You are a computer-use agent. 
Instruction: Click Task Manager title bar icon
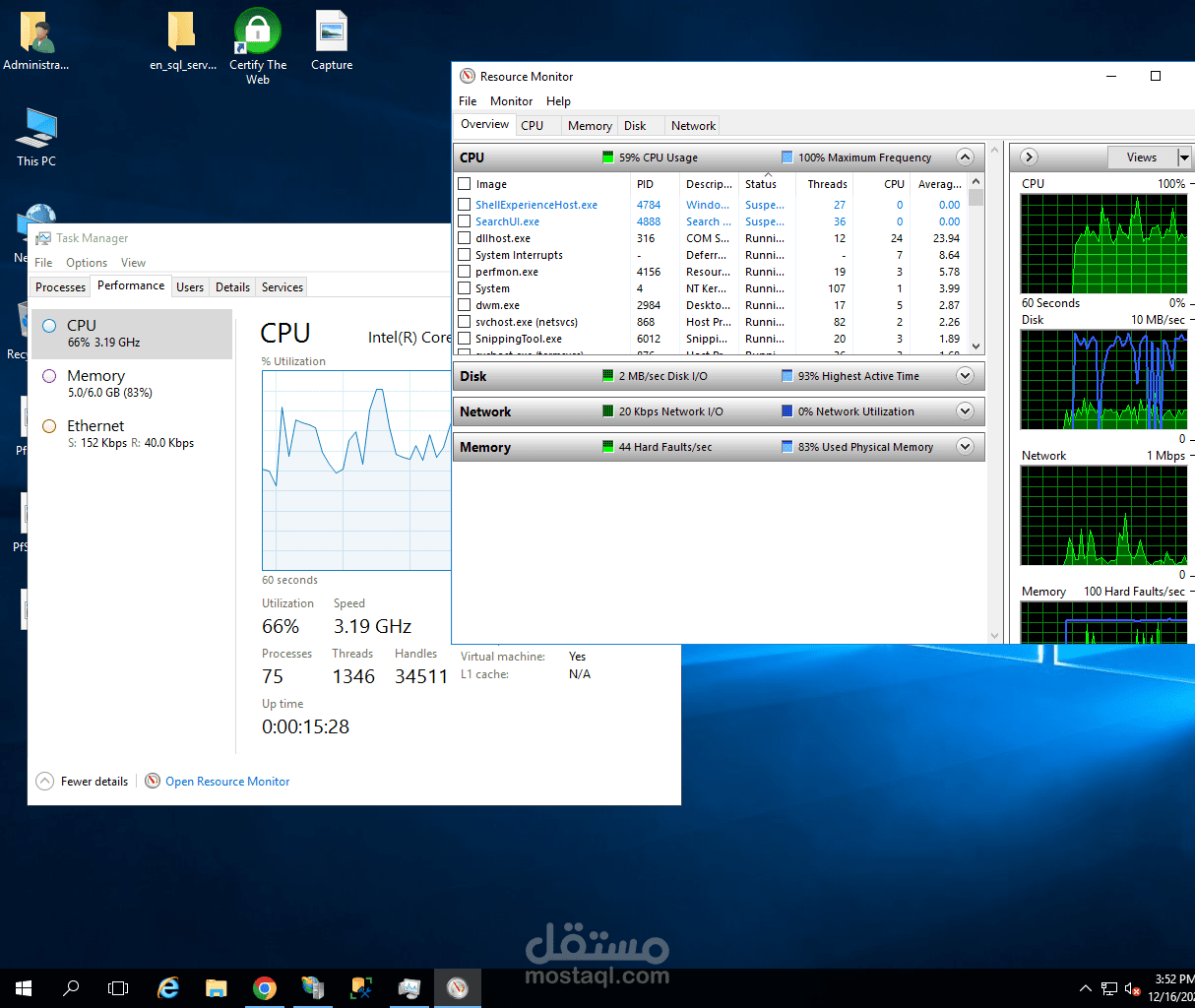[x=43, y=238]
